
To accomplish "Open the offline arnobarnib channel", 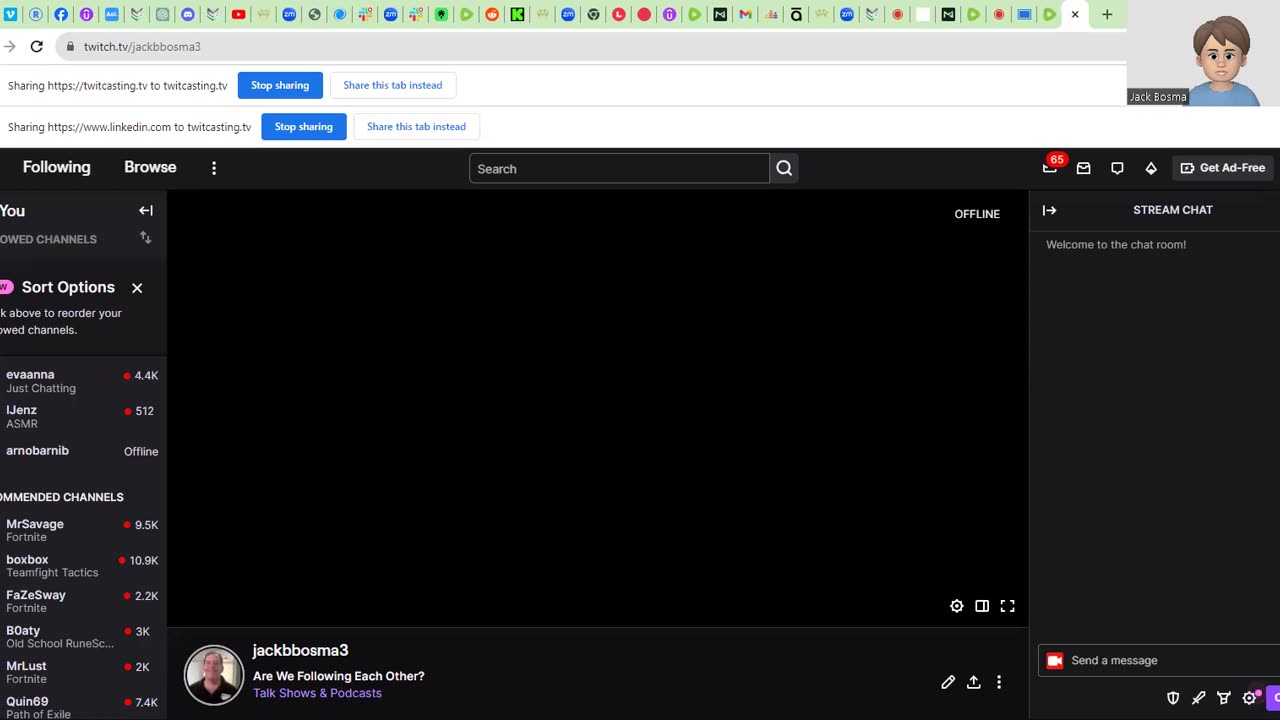I will coord(82,451).
